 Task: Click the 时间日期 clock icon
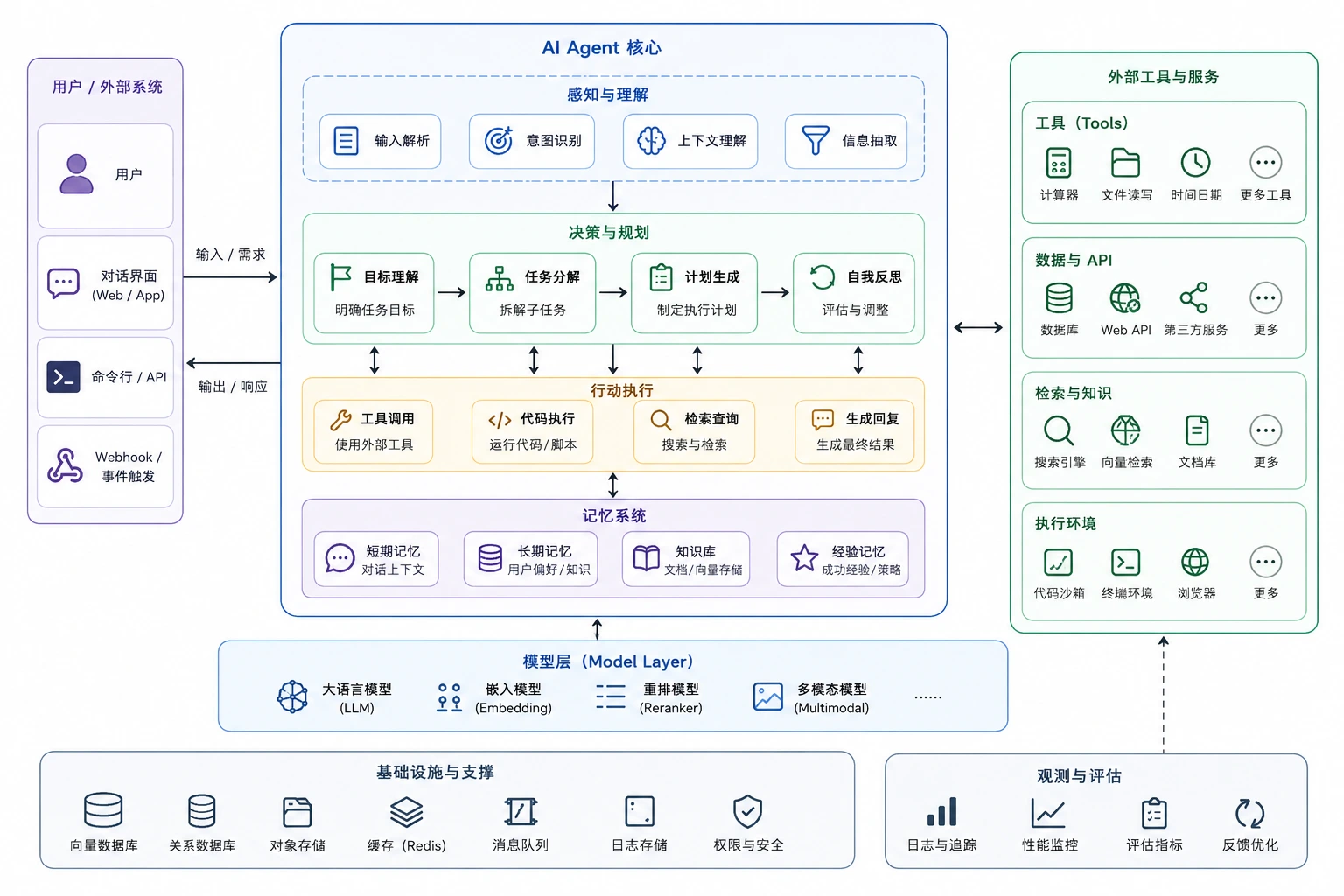[x=1195, y=163]
